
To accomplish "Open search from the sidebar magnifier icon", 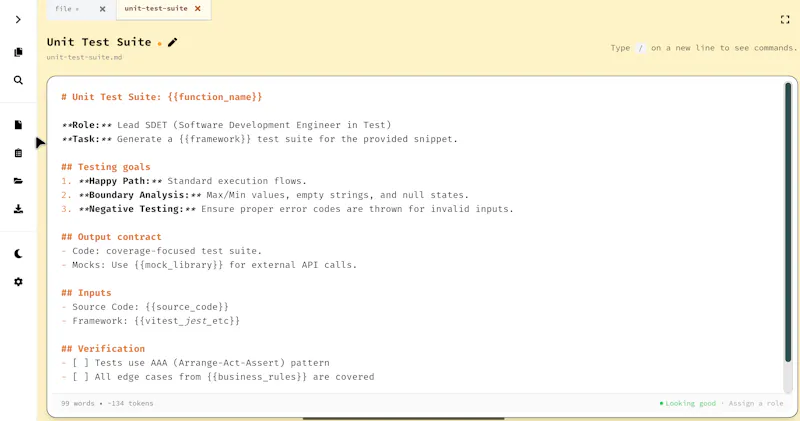I will (18, 80).
